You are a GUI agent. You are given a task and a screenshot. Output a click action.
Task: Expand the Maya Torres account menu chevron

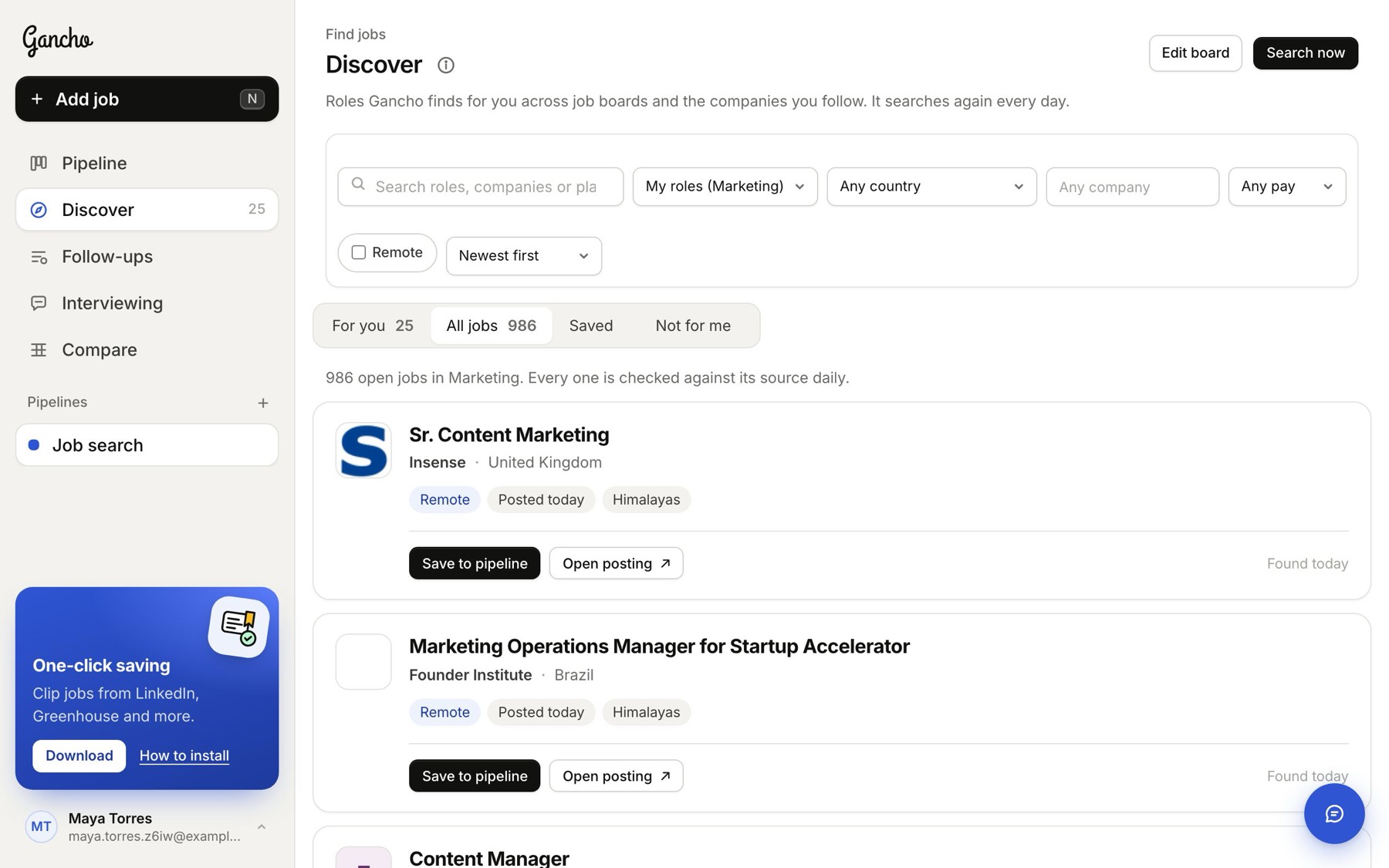262,827
